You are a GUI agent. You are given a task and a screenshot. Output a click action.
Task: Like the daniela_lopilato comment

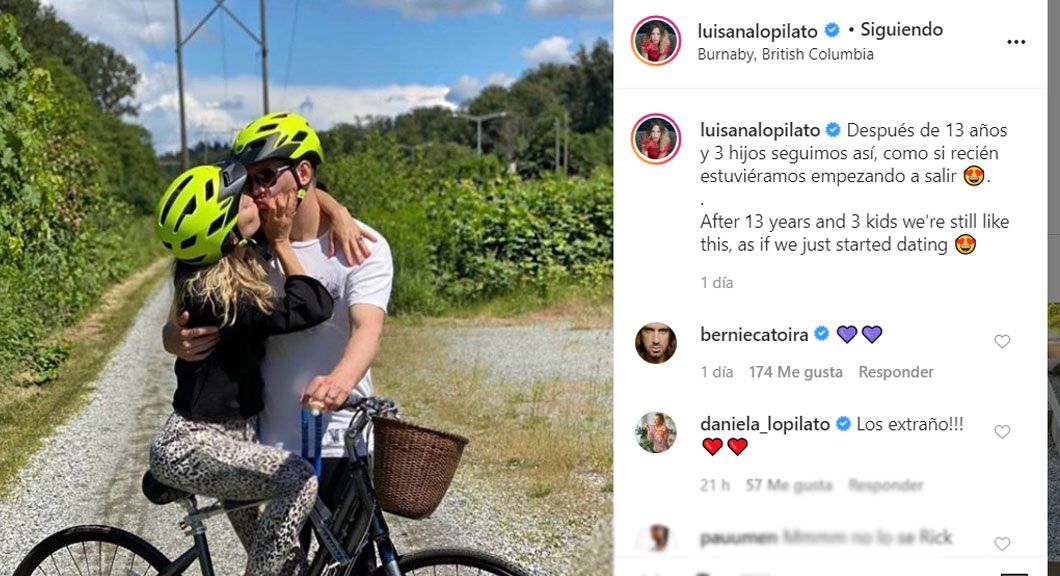[x=1002, y=431]
